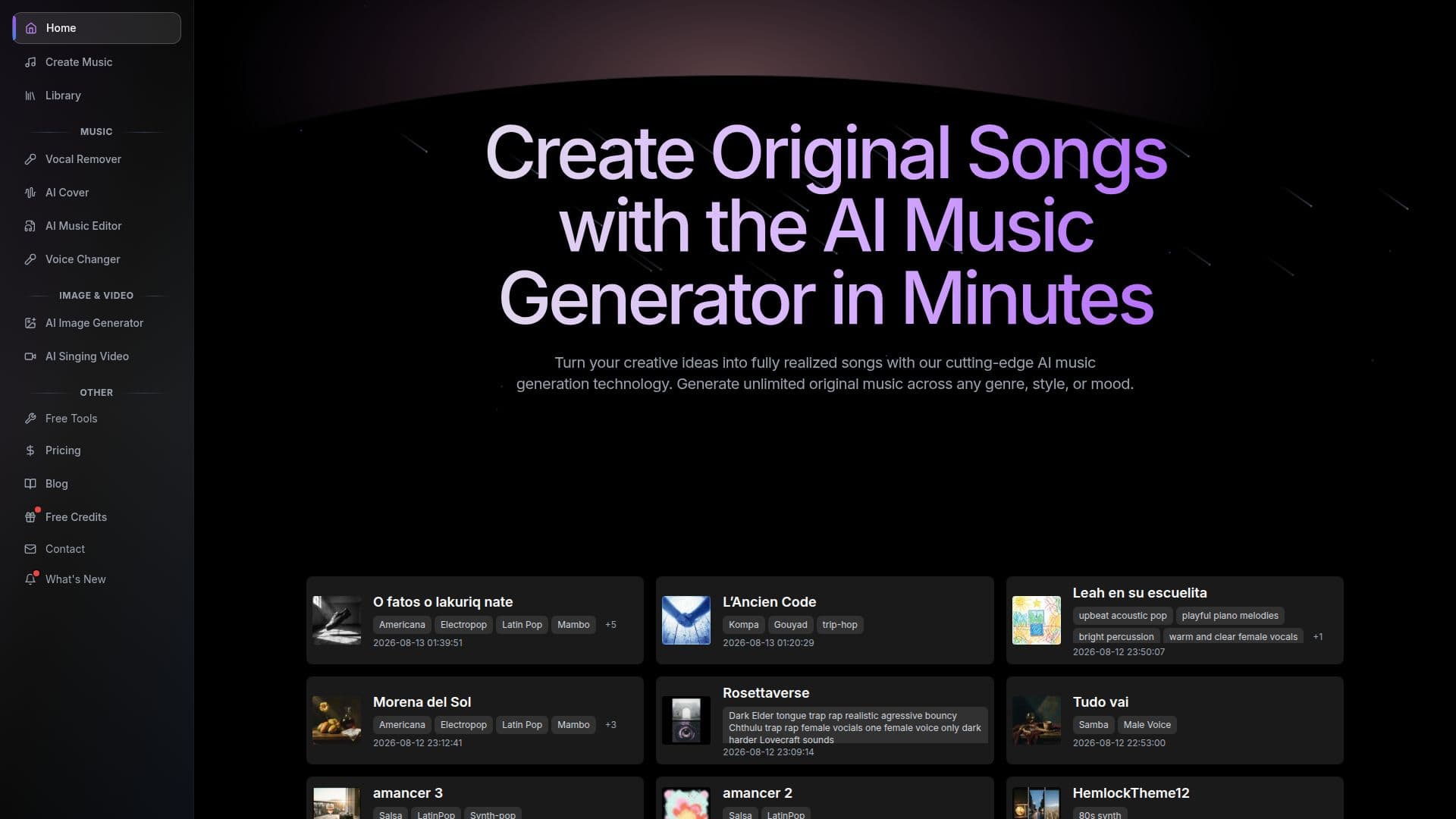Click the Male Voice tag
Screen dimensions: 1456x819
1147,725
